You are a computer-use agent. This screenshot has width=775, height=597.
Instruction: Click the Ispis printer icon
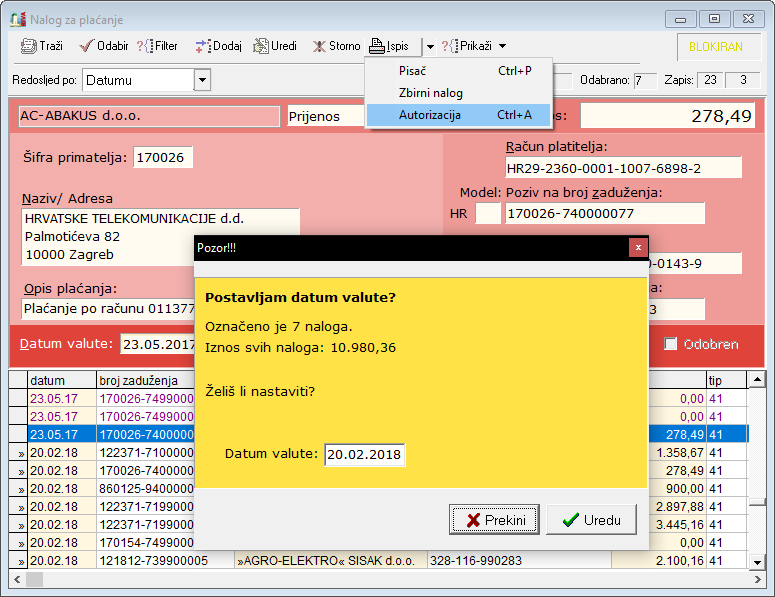click(x=377, y=46)
